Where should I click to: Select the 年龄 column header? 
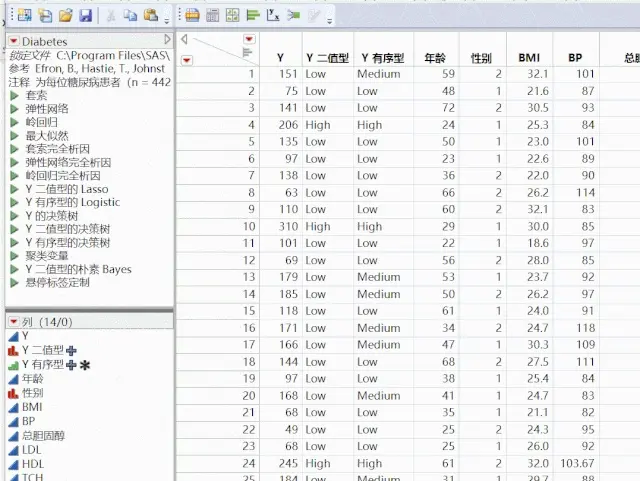435,58
